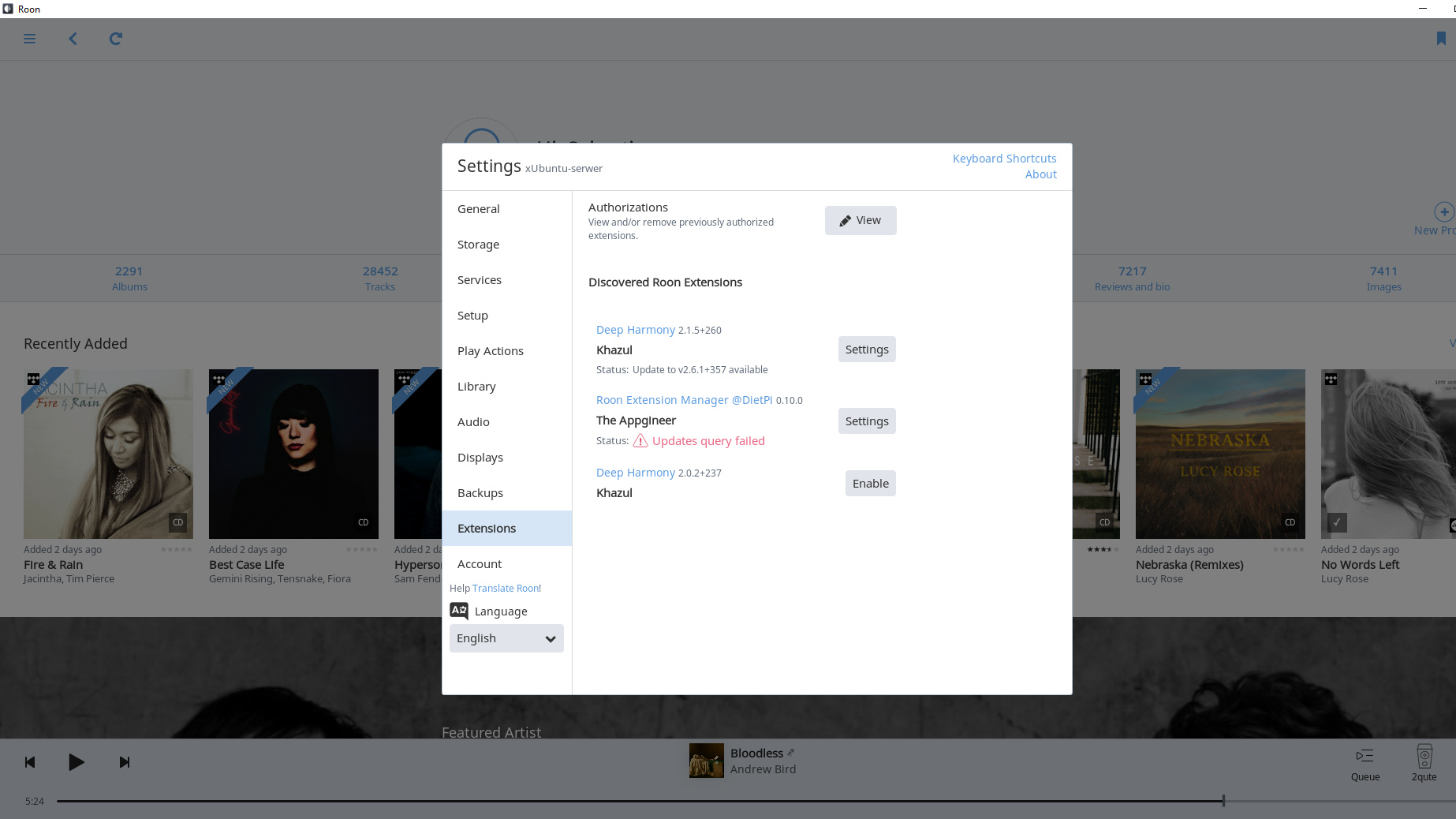
Task: Open the Best Case Life album cover
Action: (293, 454)
